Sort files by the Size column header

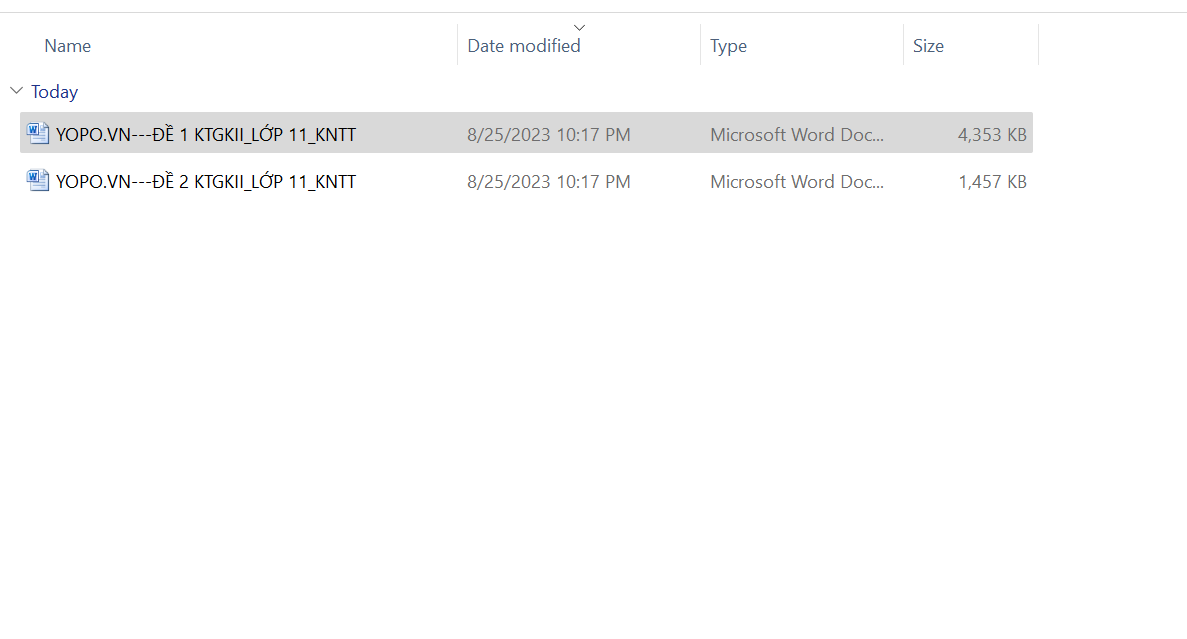[928, 46]
